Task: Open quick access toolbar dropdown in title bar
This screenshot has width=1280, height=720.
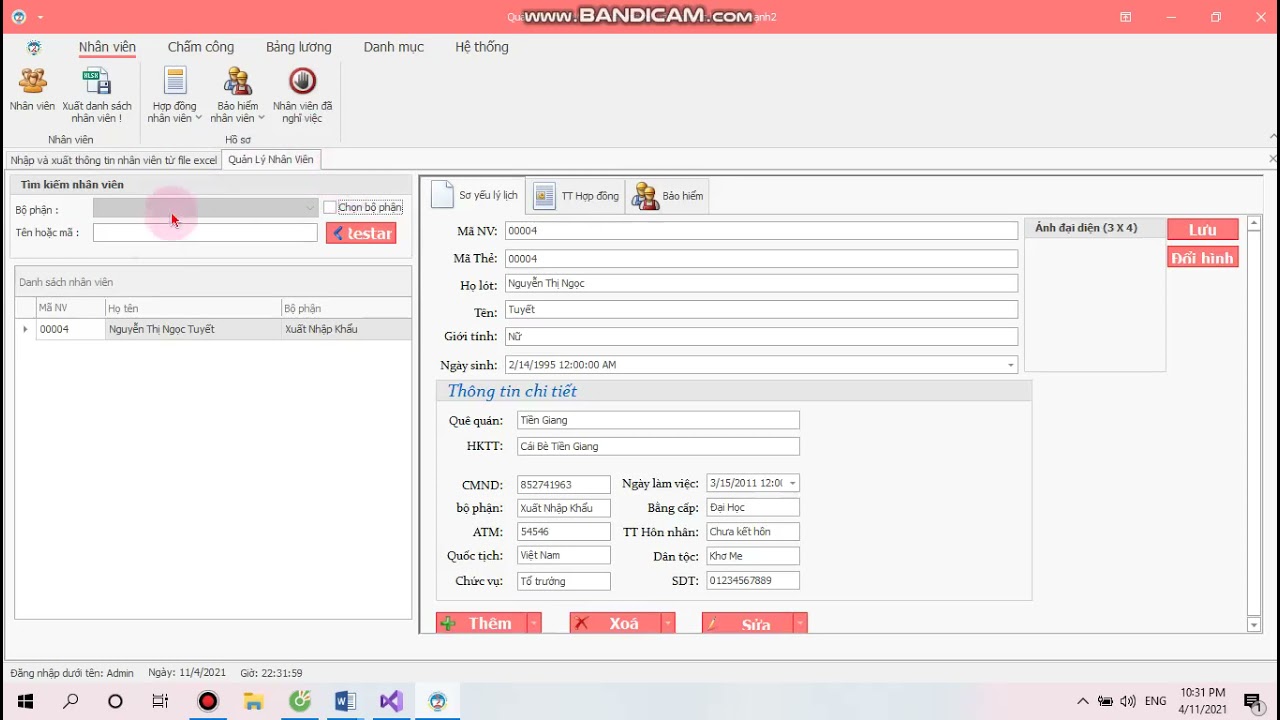Action: click(40, 17)
